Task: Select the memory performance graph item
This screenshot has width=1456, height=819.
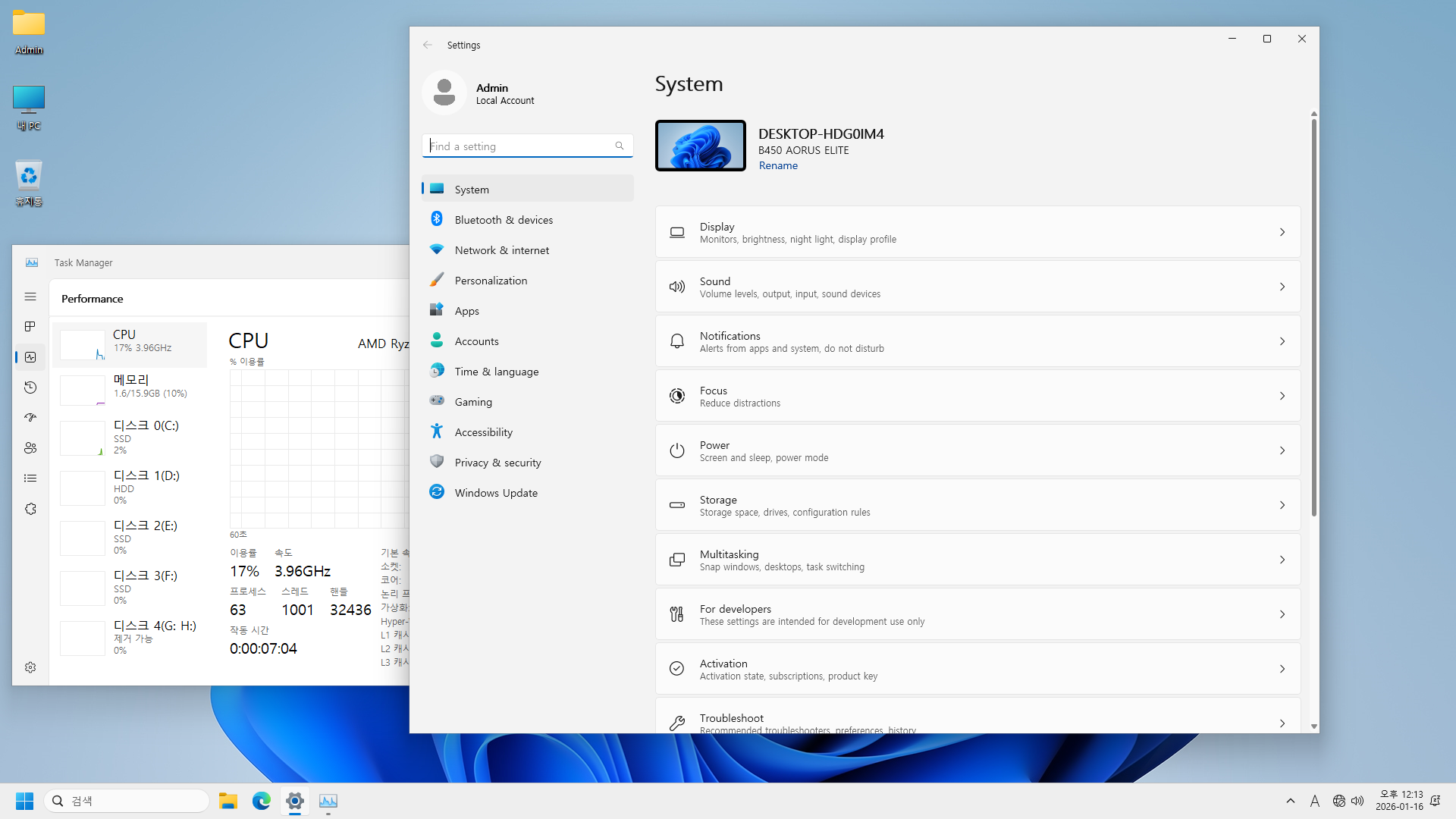Action: pyautogui.click(x=130, y=386)
